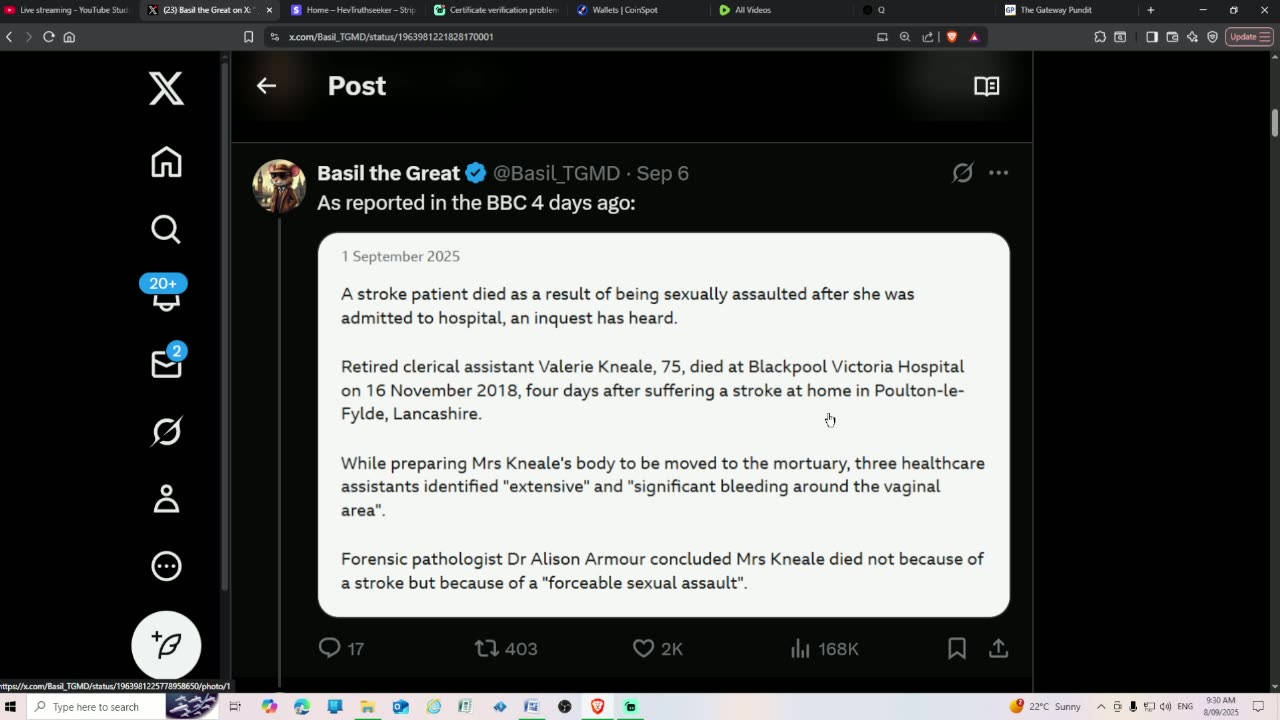Click the compose new post button
Screen dimensions: 1280x720
[x=166, y=645]
